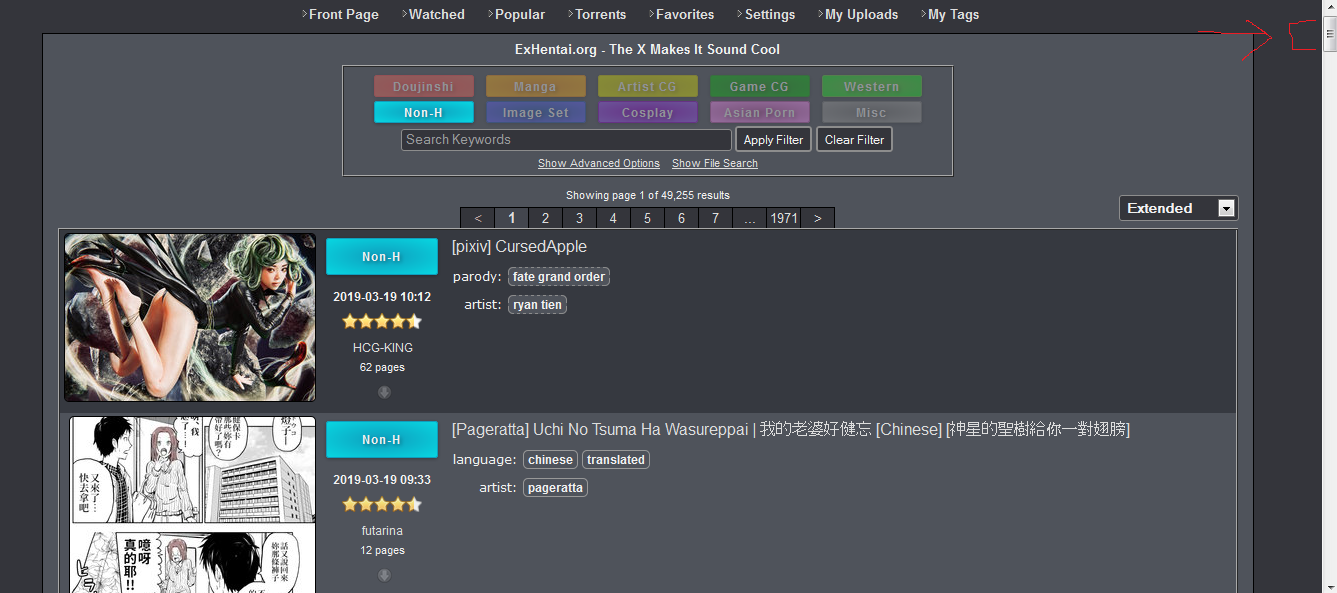The image size is (1337, 593).
Task: Toggle the Image Set category filter
Action: (535, 113)
